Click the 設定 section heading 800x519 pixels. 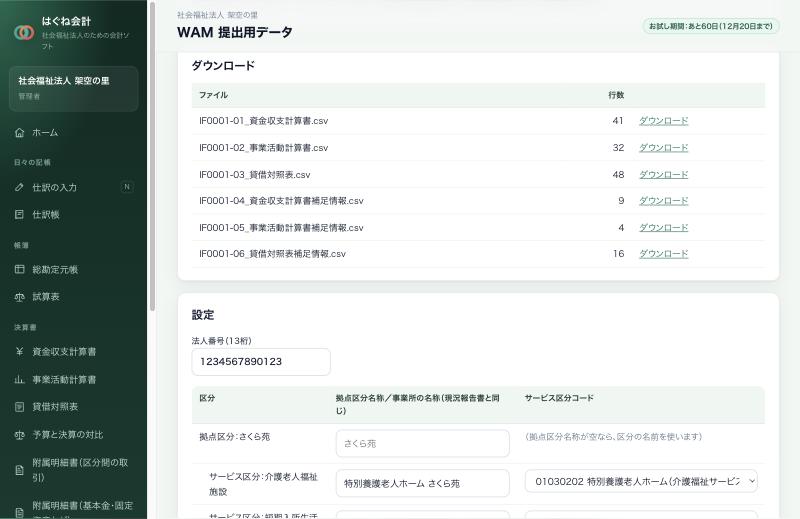coord(203,315)
